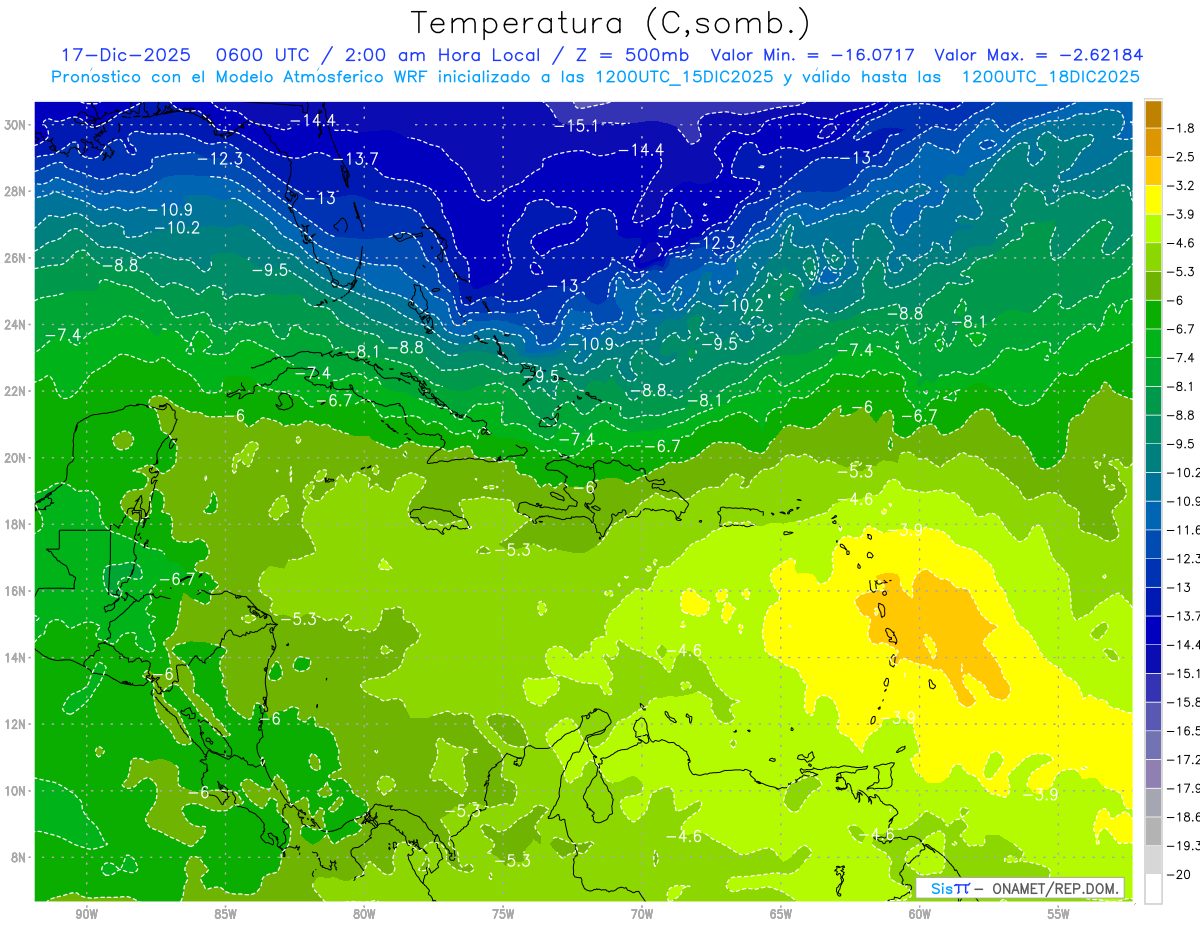Click the white swatch below -20 on colorbar
This screenshot has height=927, width=1200.
1153,889
